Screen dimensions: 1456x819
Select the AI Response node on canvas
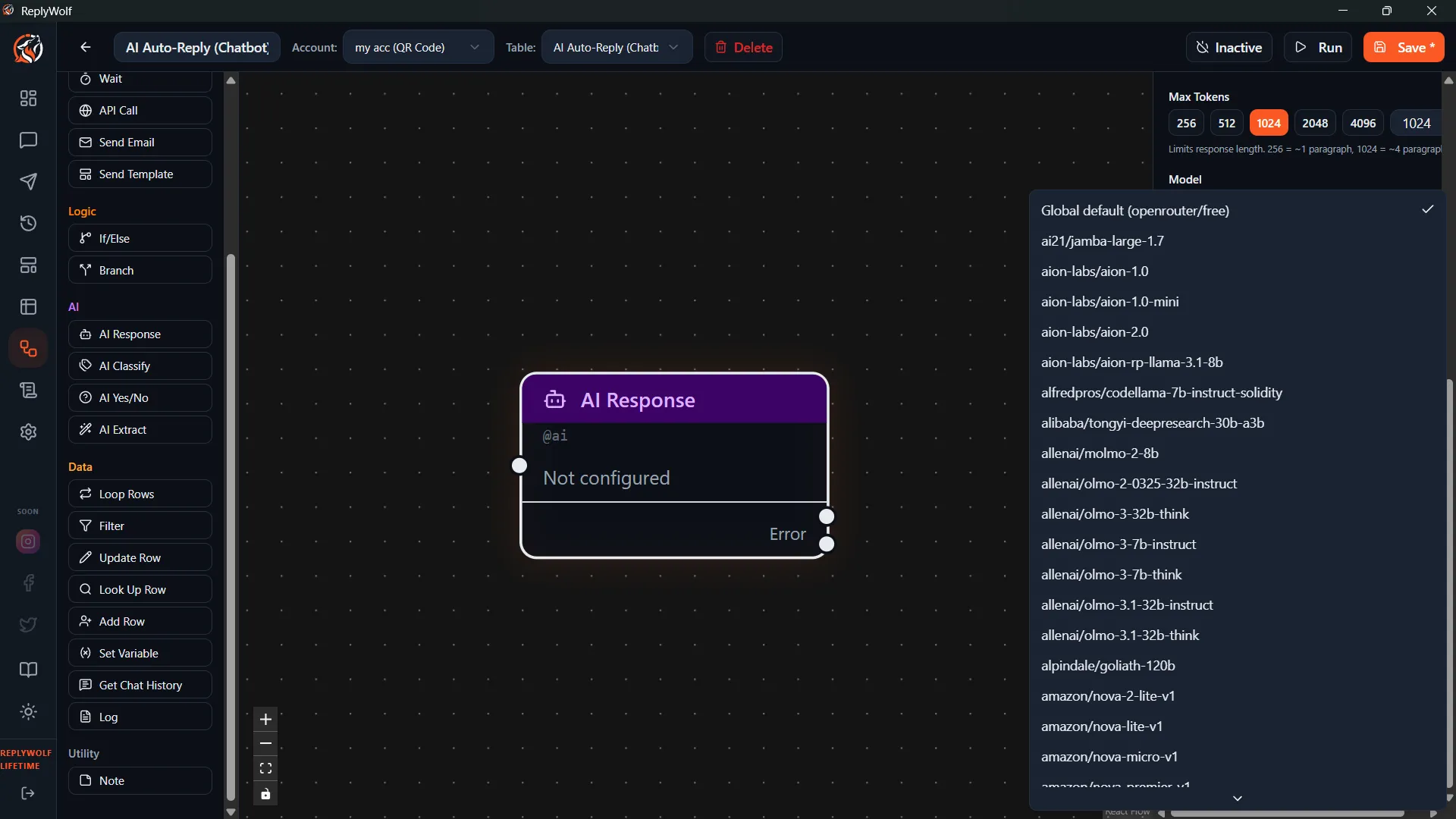click(674, 465)
